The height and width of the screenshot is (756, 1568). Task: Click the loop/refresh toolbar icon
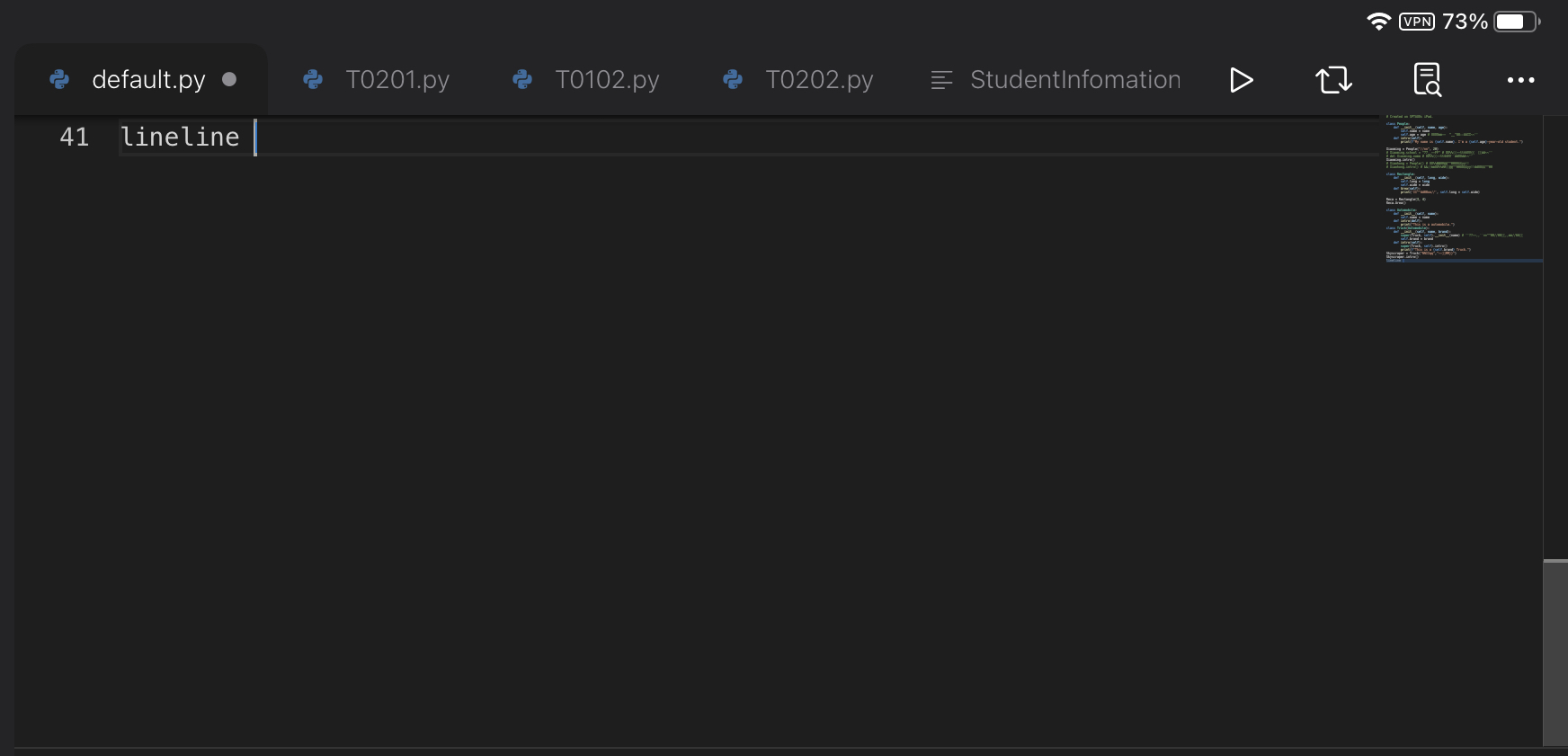(1334, 80)
